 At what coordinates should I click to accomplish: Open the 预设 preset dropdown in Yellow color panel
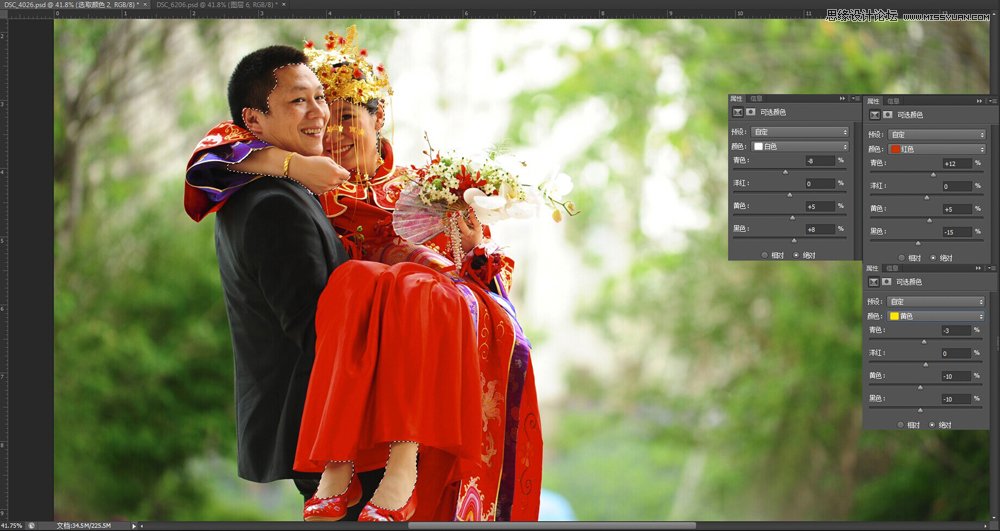pyautogui.click(x=936, y=302)
